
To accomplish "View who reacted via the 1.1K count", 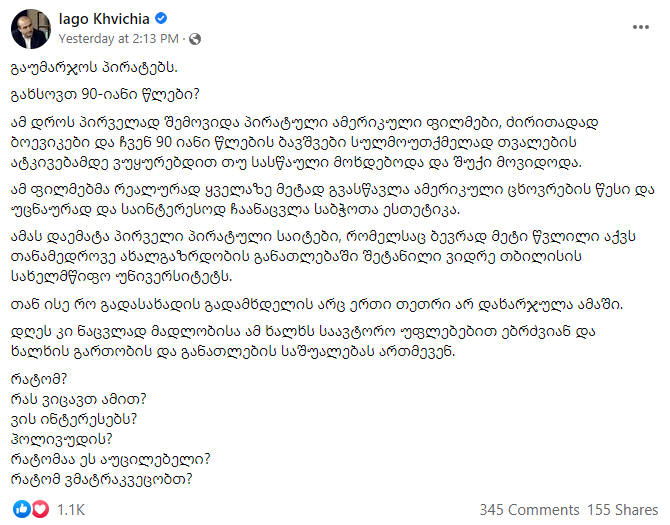I will [x=71, y=510].
